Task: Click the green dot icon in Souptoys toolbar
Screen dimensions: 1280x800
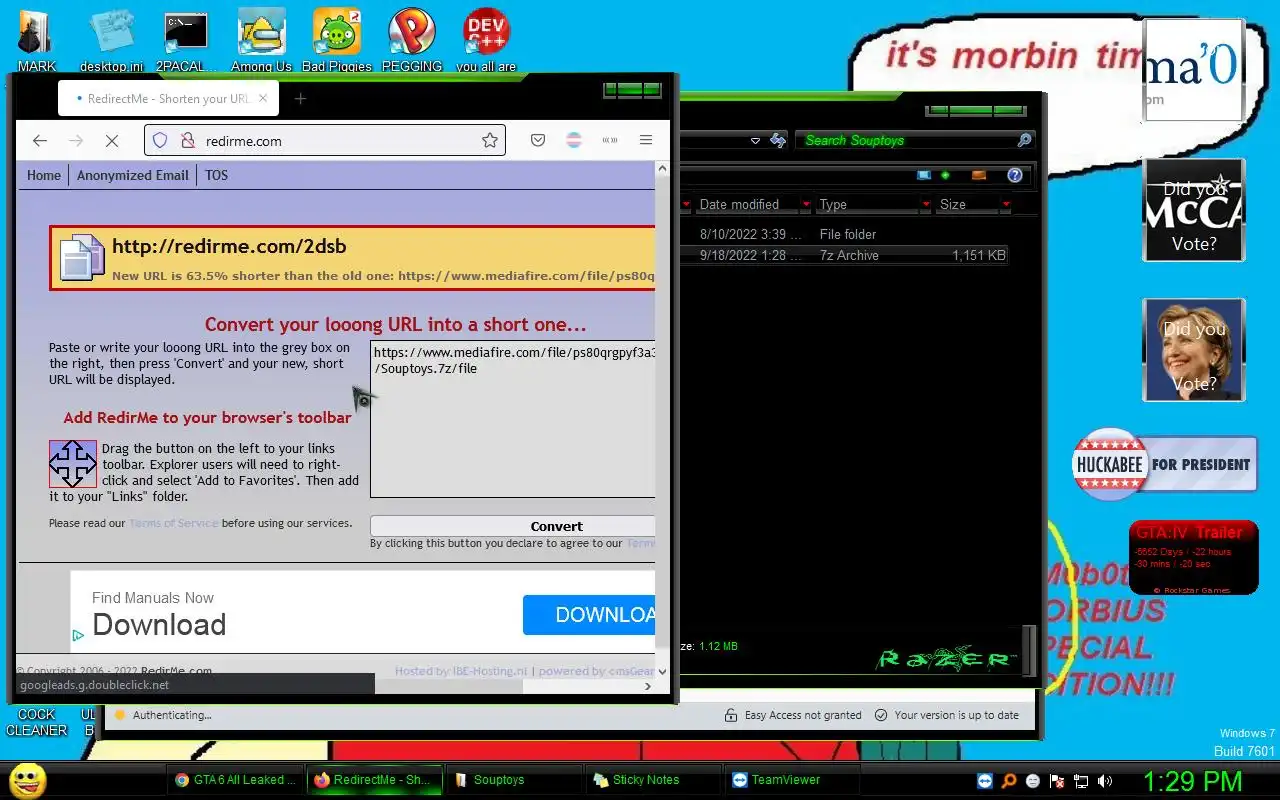Action: coord(945,175)
